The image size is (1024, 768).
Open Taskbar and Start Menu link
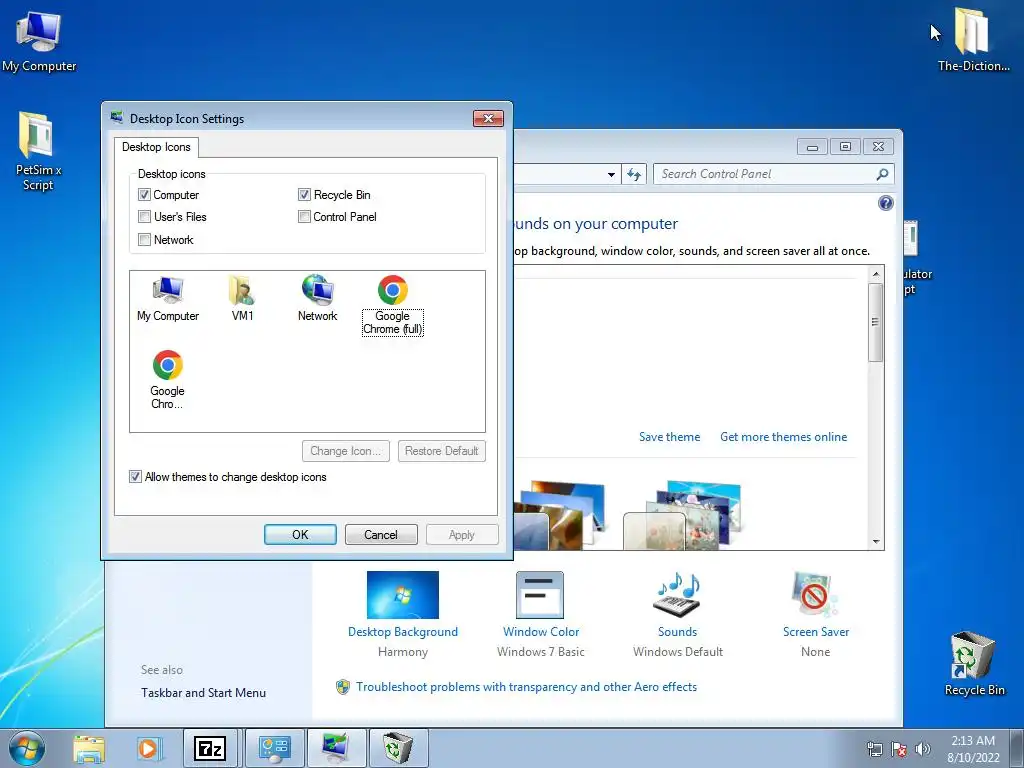[203, 693]
